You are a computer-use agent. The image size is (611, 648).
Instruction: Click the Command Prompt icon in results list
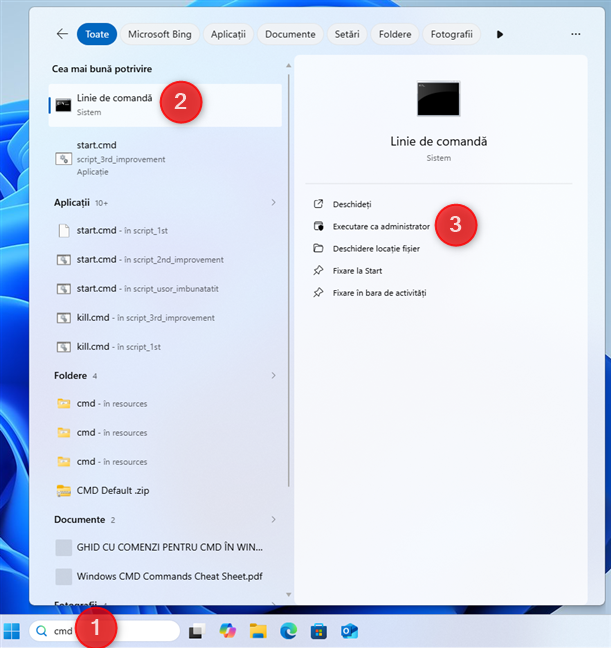pos(63,105)
